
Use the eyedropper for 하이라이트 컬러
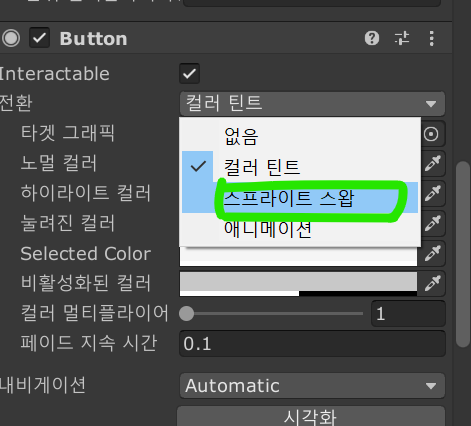pyautogui.click(x=433, y=193)
